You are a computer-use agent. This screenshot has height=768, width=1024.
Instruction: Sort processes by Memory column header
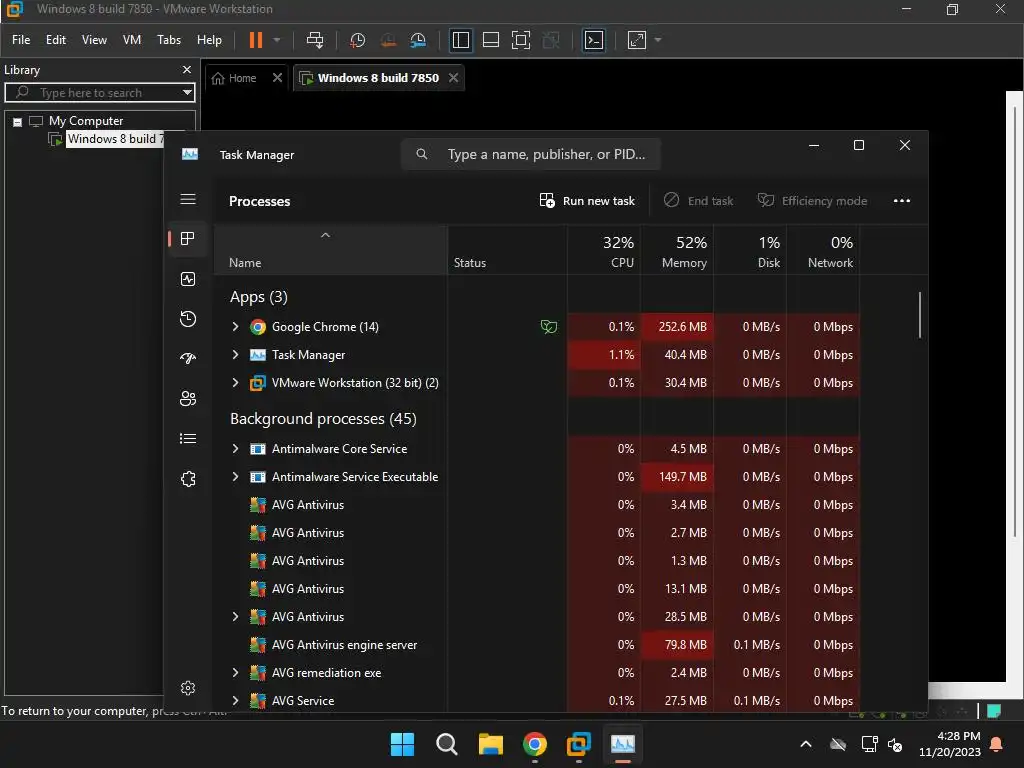coord(677,251)
